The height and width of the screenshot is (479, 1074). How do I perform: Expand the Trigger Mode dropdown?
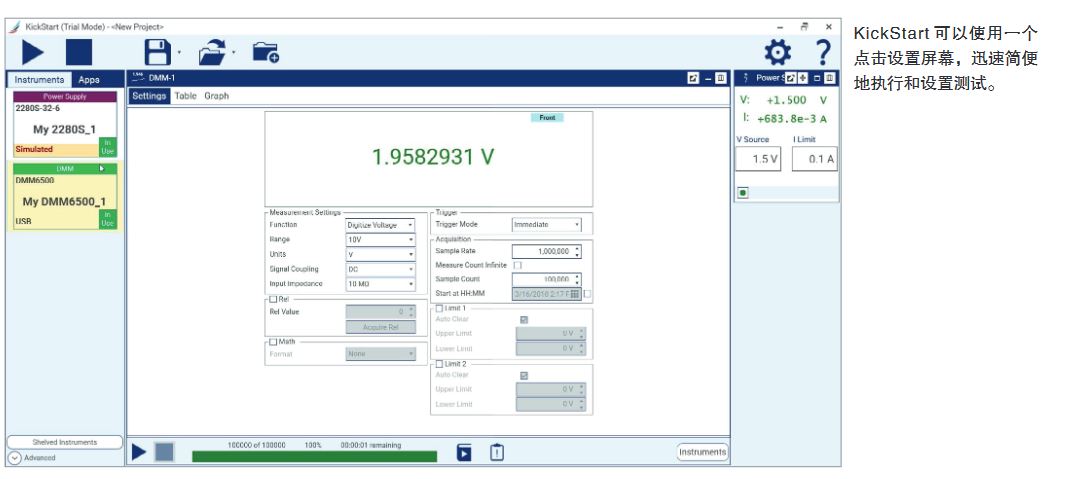coord(546,225)
